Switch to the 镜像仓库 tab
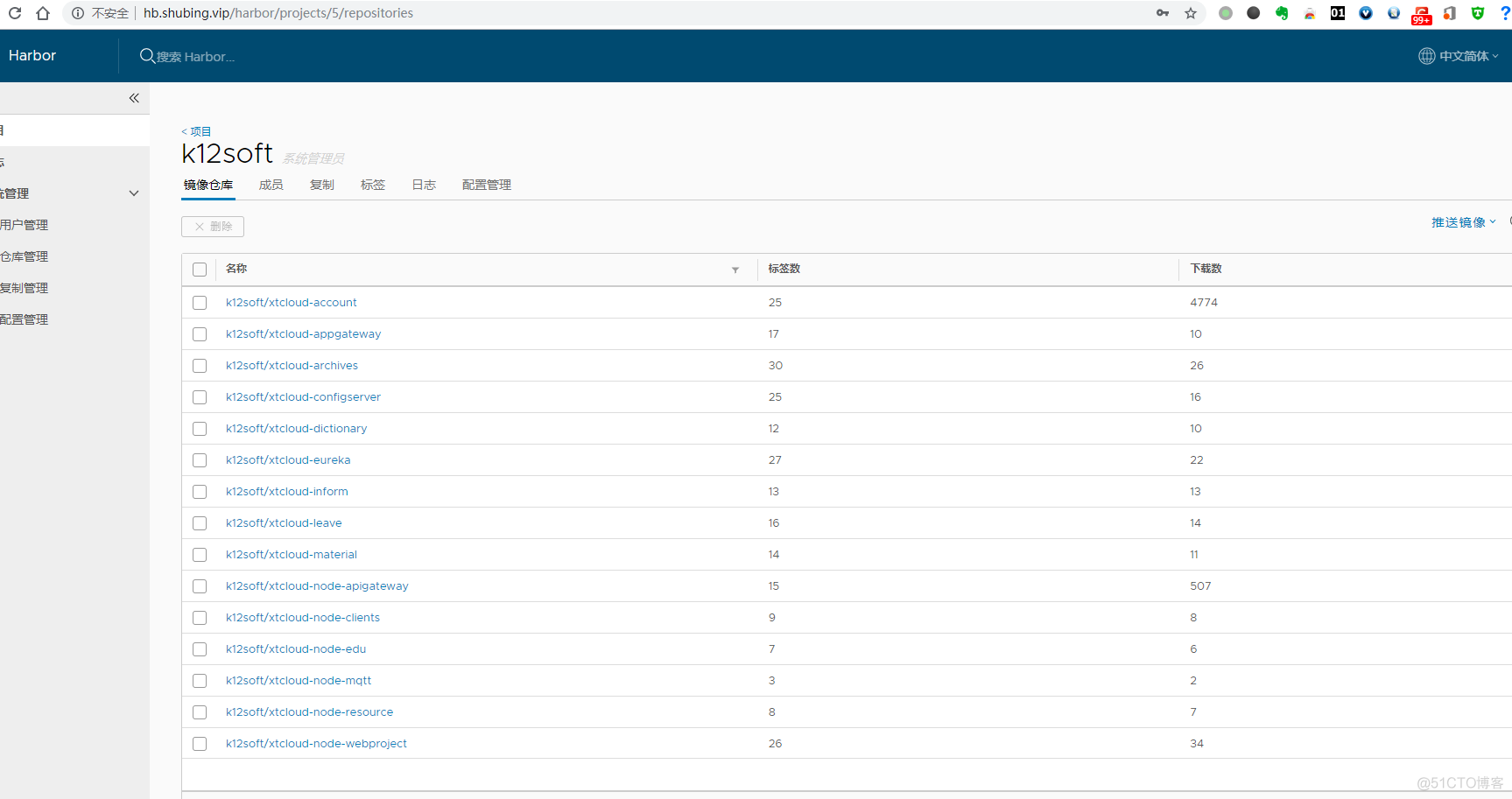The height and width of the screenshot is (799, 1512). (208, 185)
